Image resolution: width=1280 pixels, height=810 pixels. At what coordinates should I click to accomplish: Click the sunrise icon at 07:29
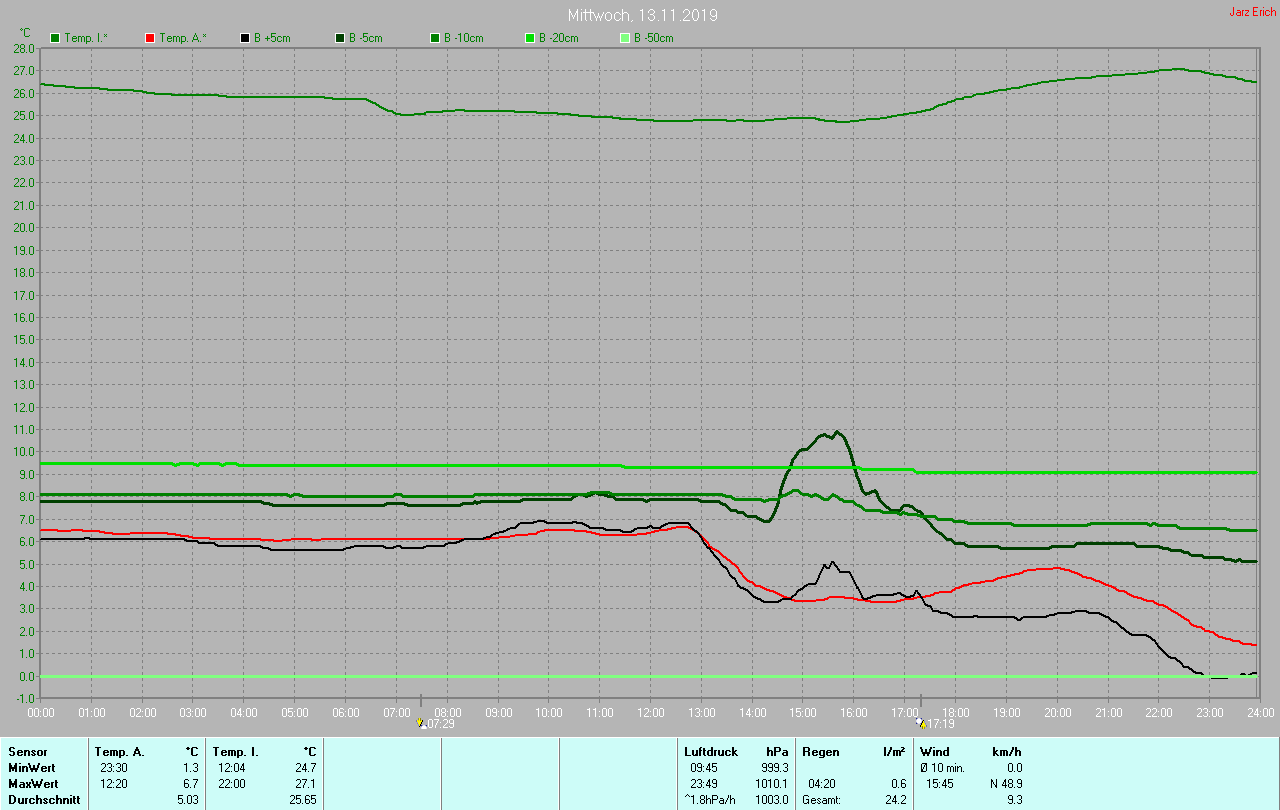click(x=421, y=722)
